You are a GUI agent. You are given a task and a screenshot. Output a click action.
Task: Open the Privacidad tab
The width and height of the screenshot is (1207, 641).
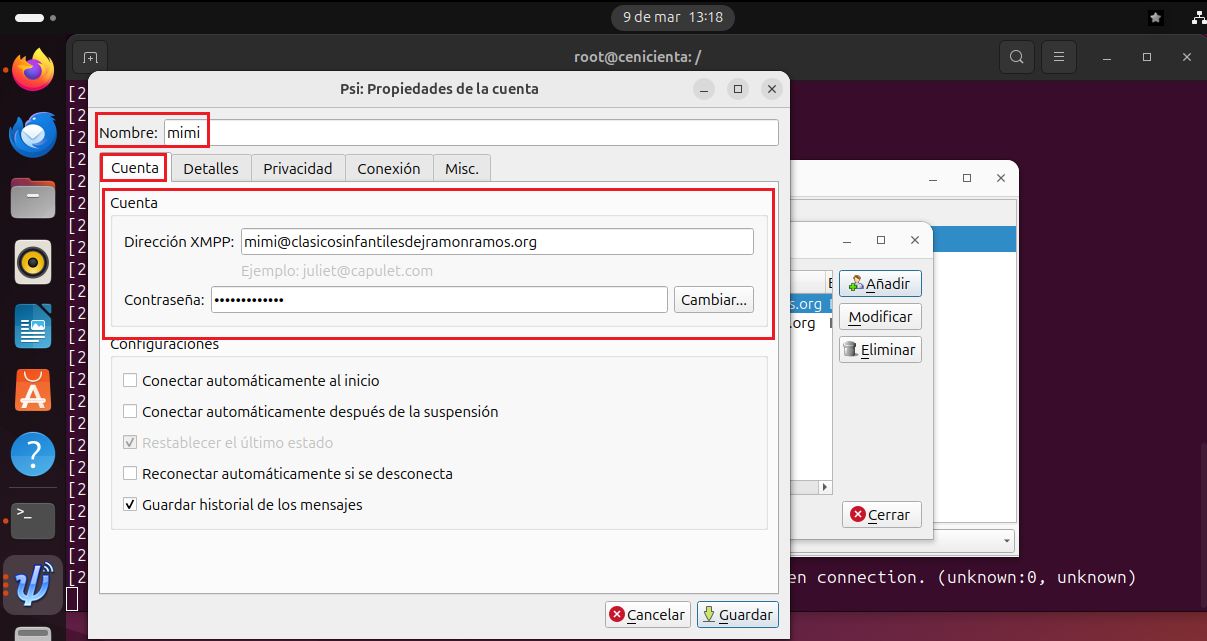click(297, 168)
